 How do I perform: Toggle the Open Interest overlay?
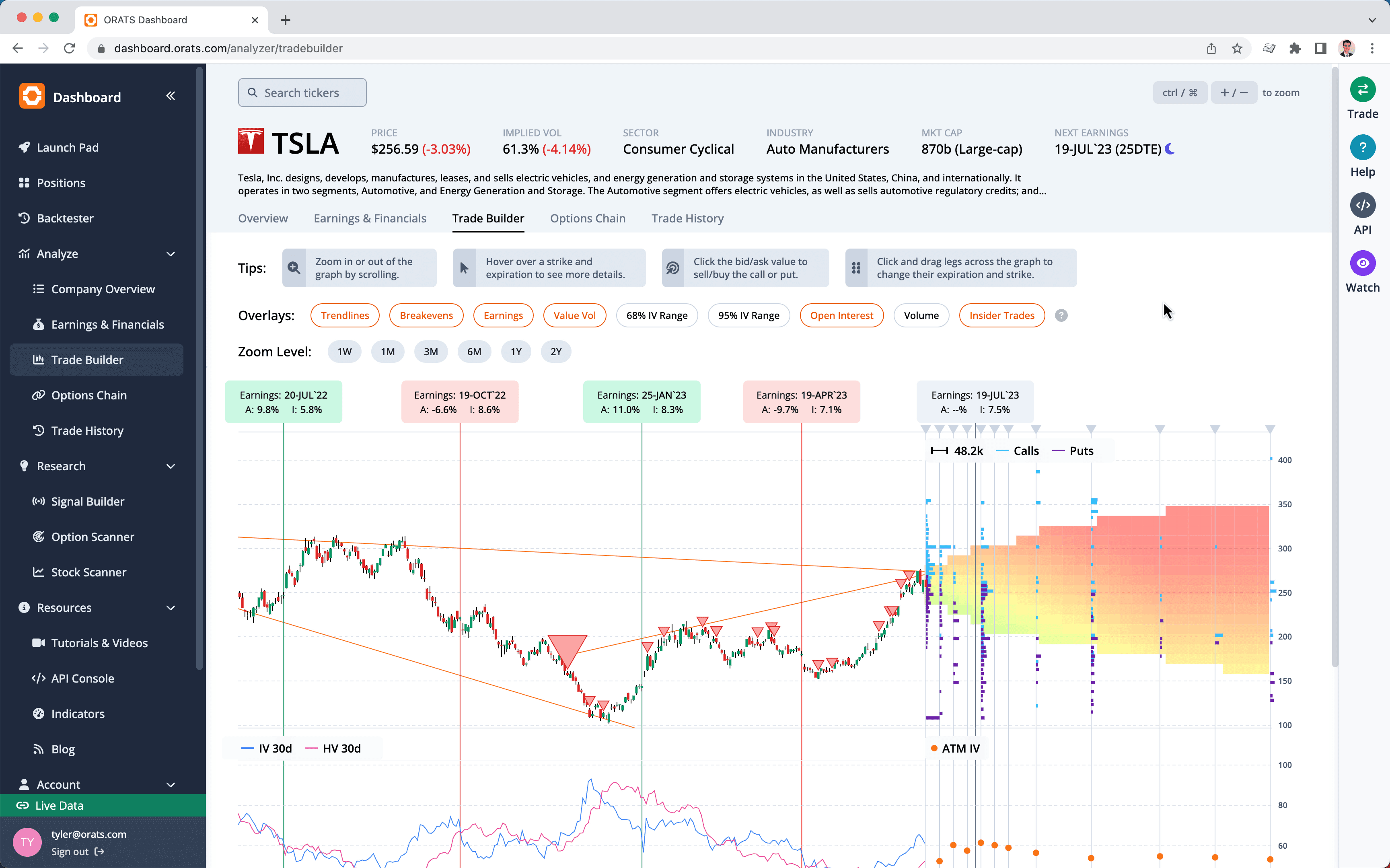click(x=841, y=315)
